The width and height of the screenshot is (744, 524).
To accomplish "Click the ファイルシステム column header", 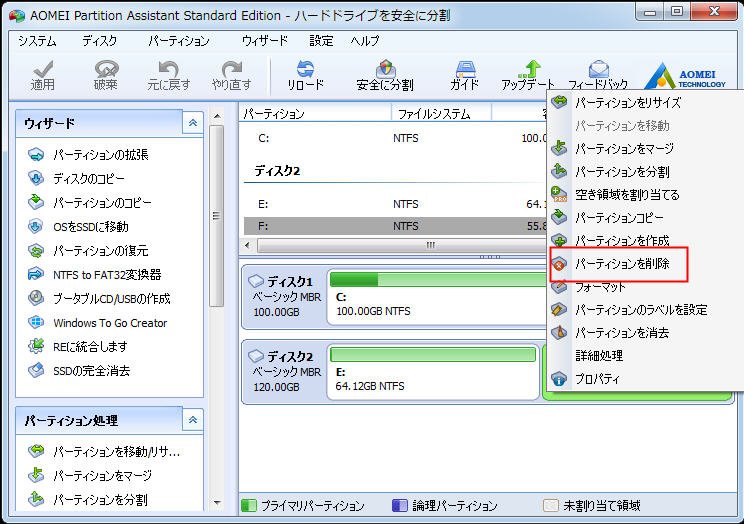I will tap(434, 114).
